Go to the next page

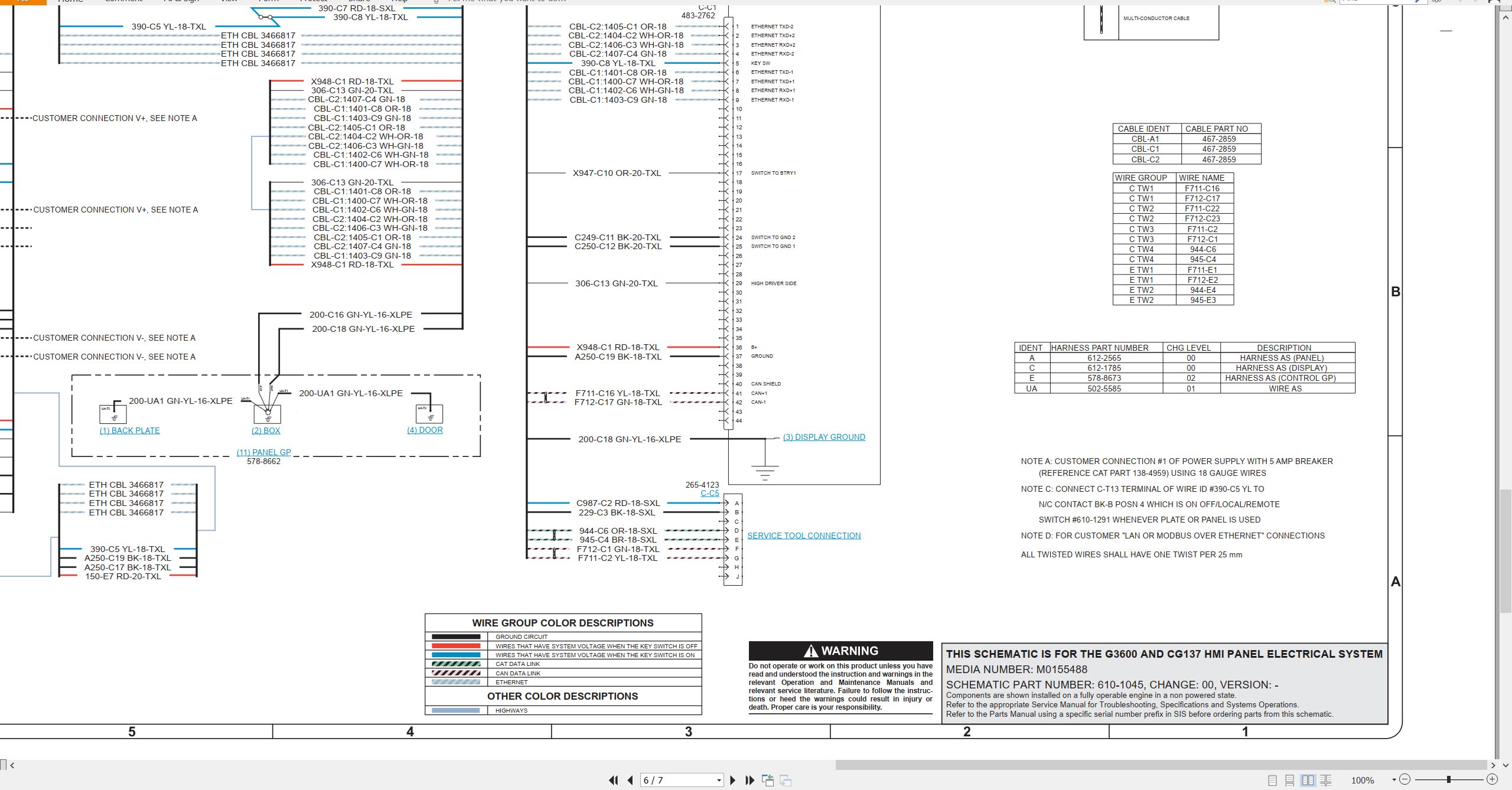733,781
